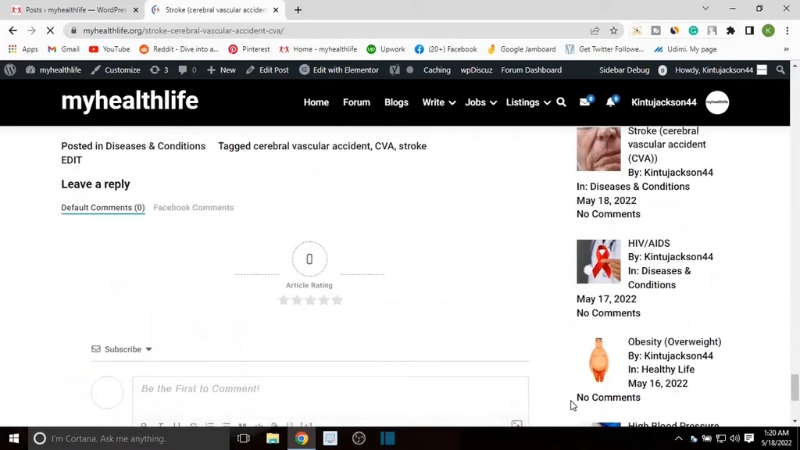Share this page via address bar icon

[595, 31]
